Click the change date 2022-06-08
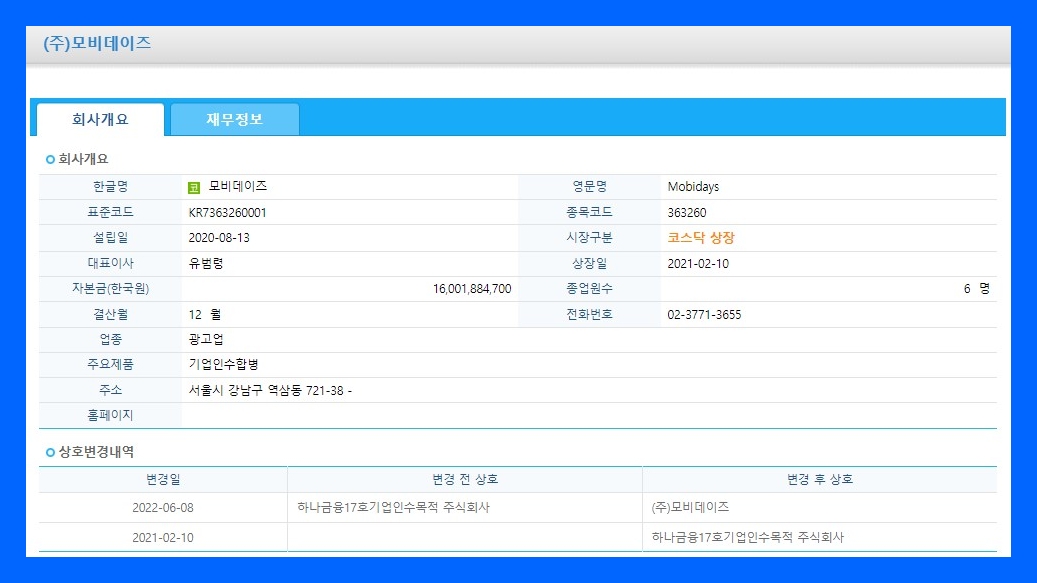 [163, 508]
